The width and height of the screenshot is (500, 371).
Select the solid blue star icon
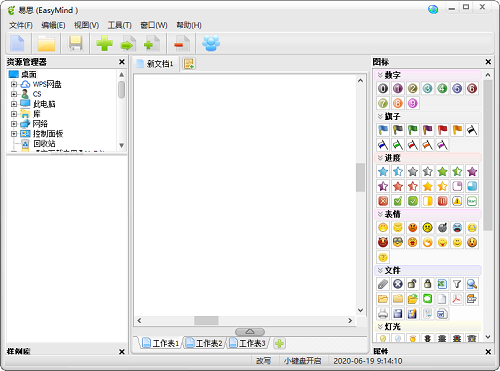click(383, 171)
